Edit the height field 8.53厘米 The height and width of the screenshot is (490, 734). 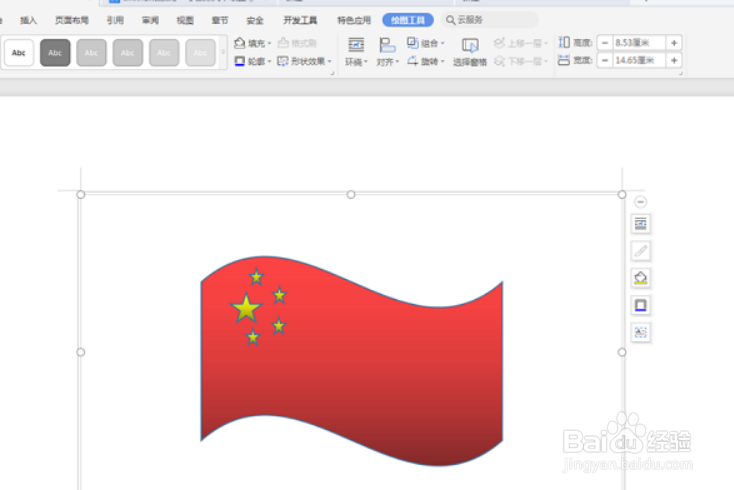[x=639, y=43]
